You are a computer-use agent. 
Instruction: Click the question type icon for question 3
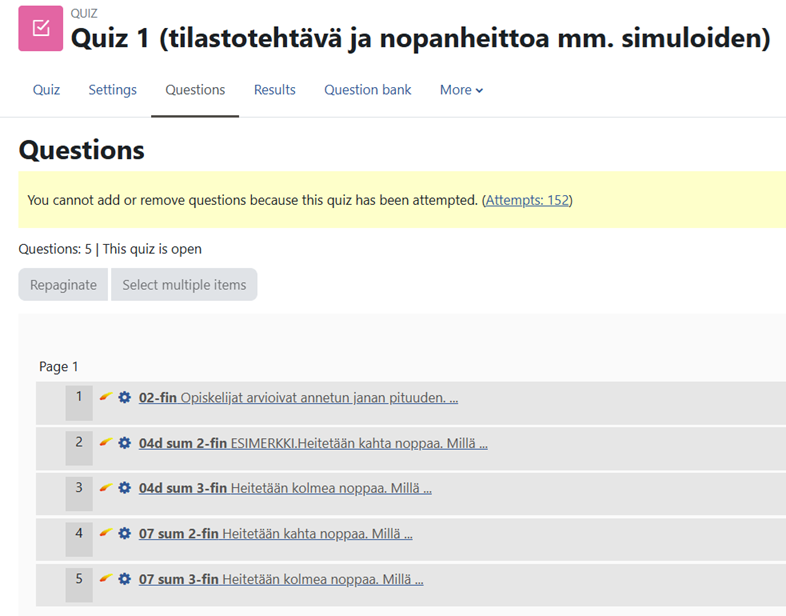pos(105,488)
